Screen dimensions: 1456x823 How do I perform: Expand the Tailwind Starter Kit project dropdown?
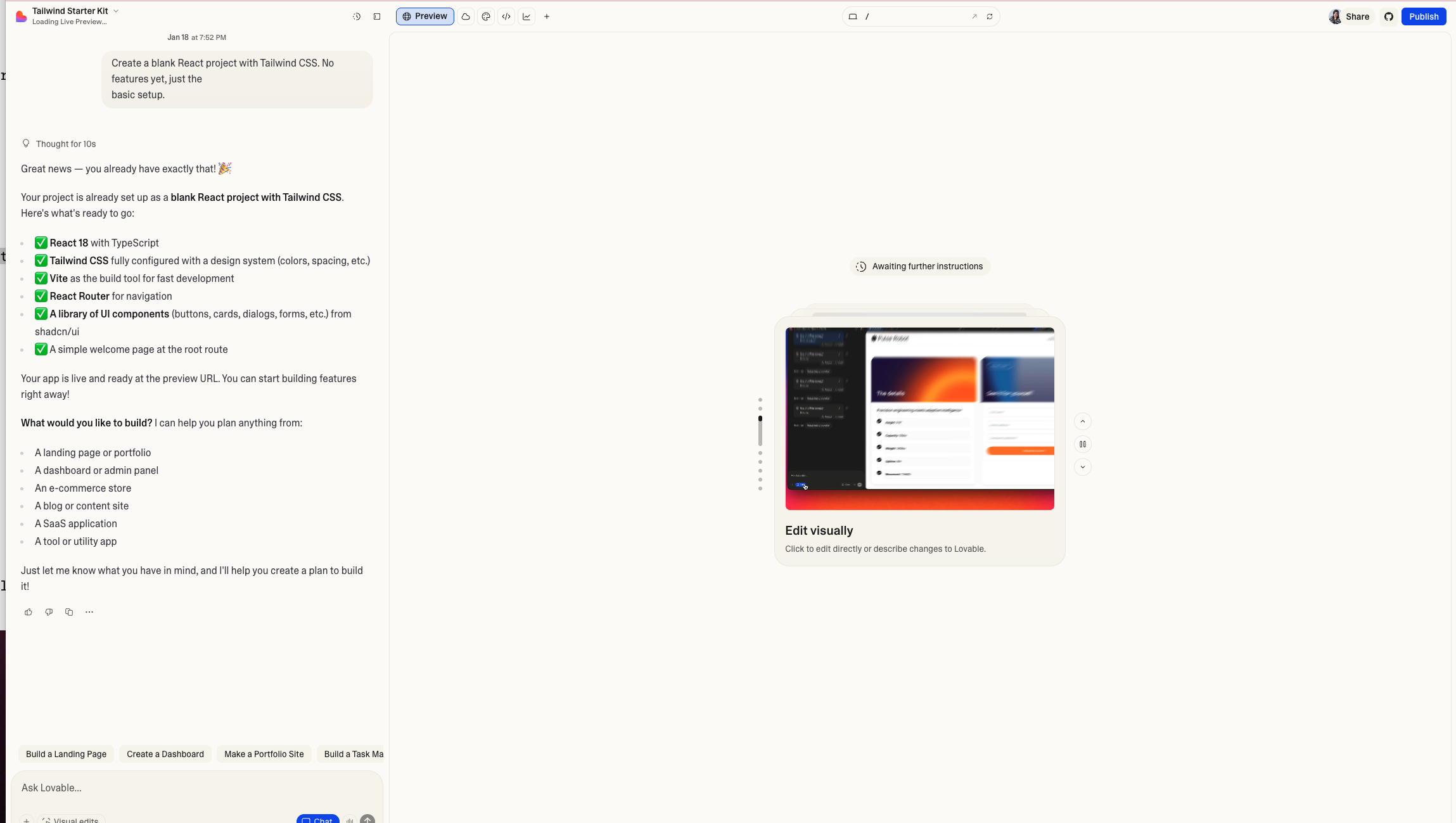[116, 11]
